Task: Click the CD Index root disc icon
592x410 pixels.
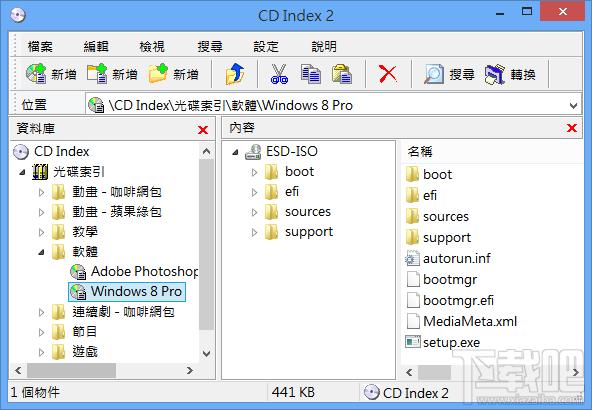Action: coord(21,152)
